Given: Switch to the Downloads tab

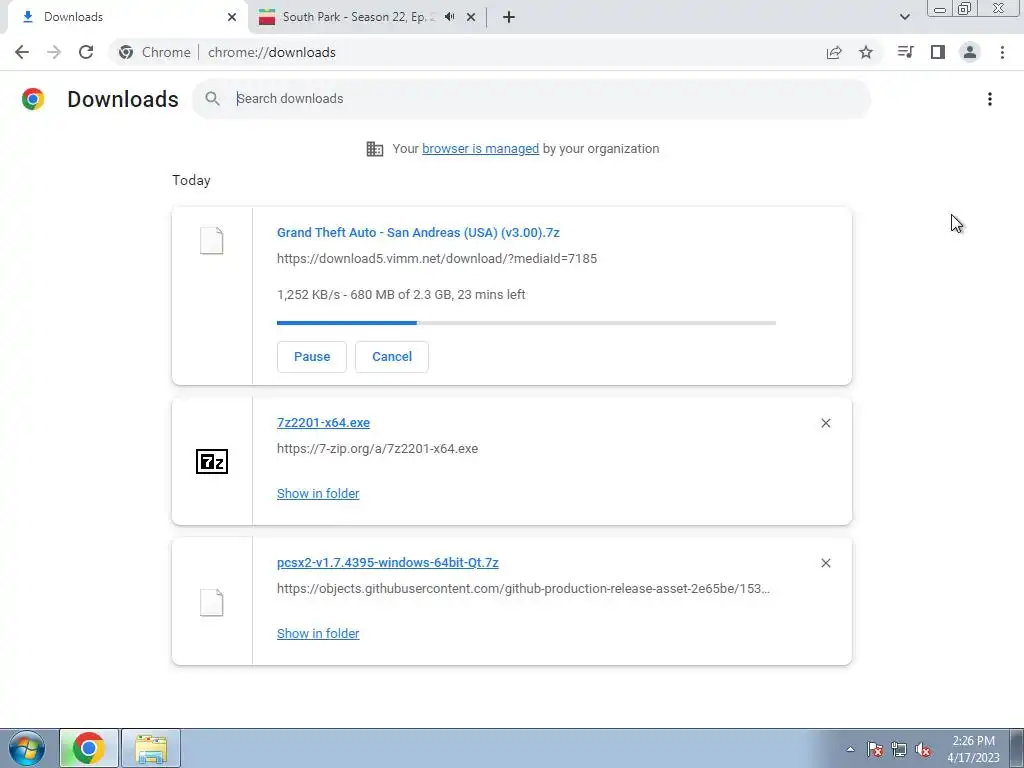Looking at the screenshot, I should [127, 17].
